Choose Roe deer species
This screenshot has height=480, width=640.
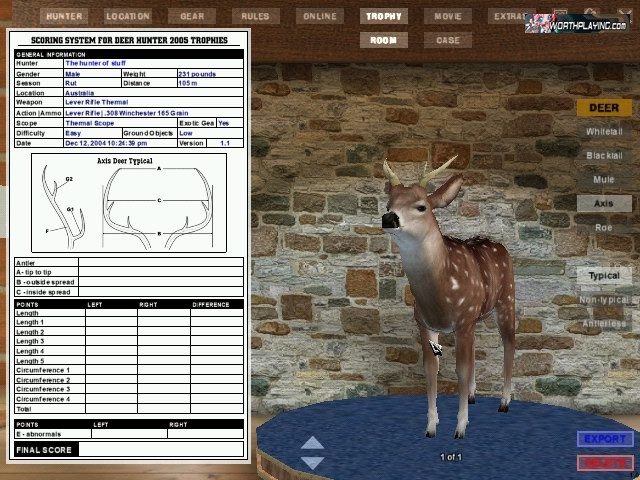pos(603,227)
